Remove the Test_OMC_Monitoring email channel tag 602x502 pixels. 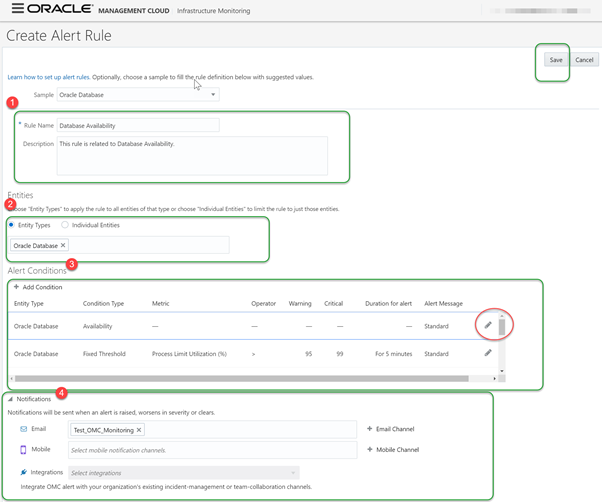[x=139, y=430]
